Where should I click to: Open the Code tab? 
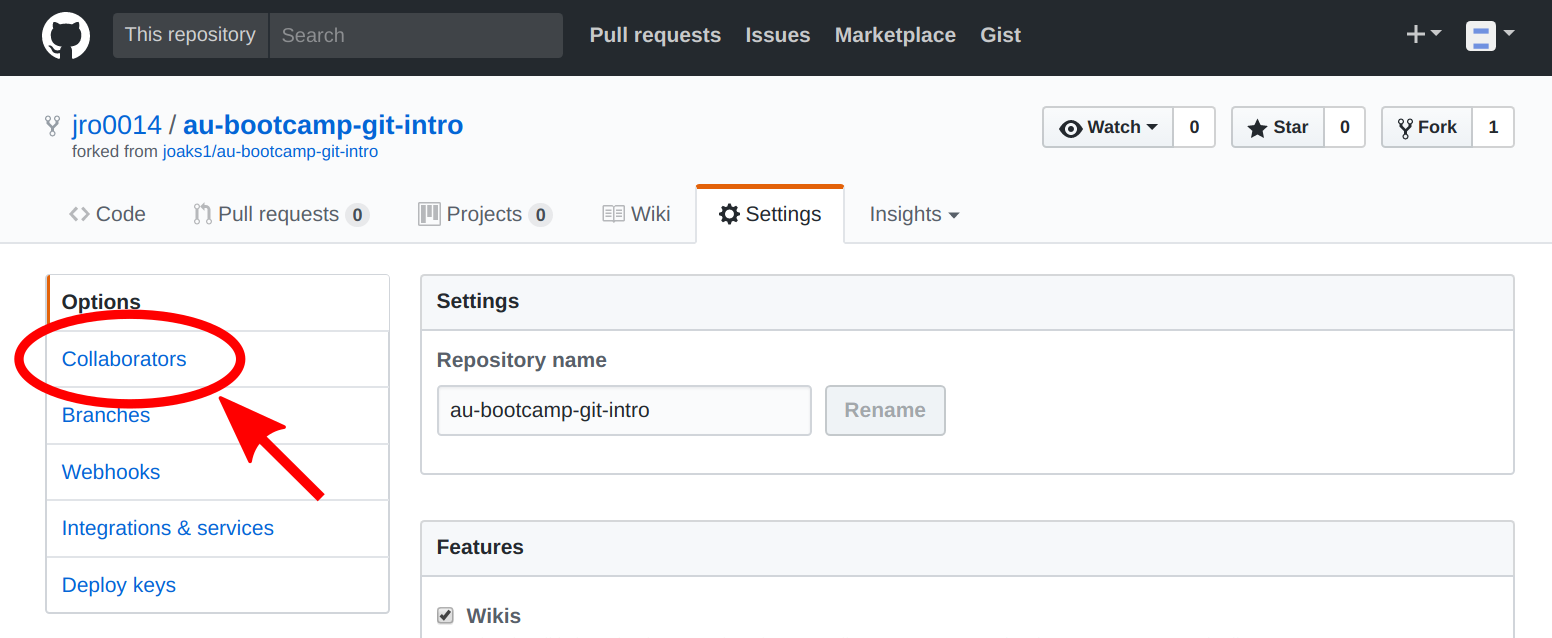(107, 214)
